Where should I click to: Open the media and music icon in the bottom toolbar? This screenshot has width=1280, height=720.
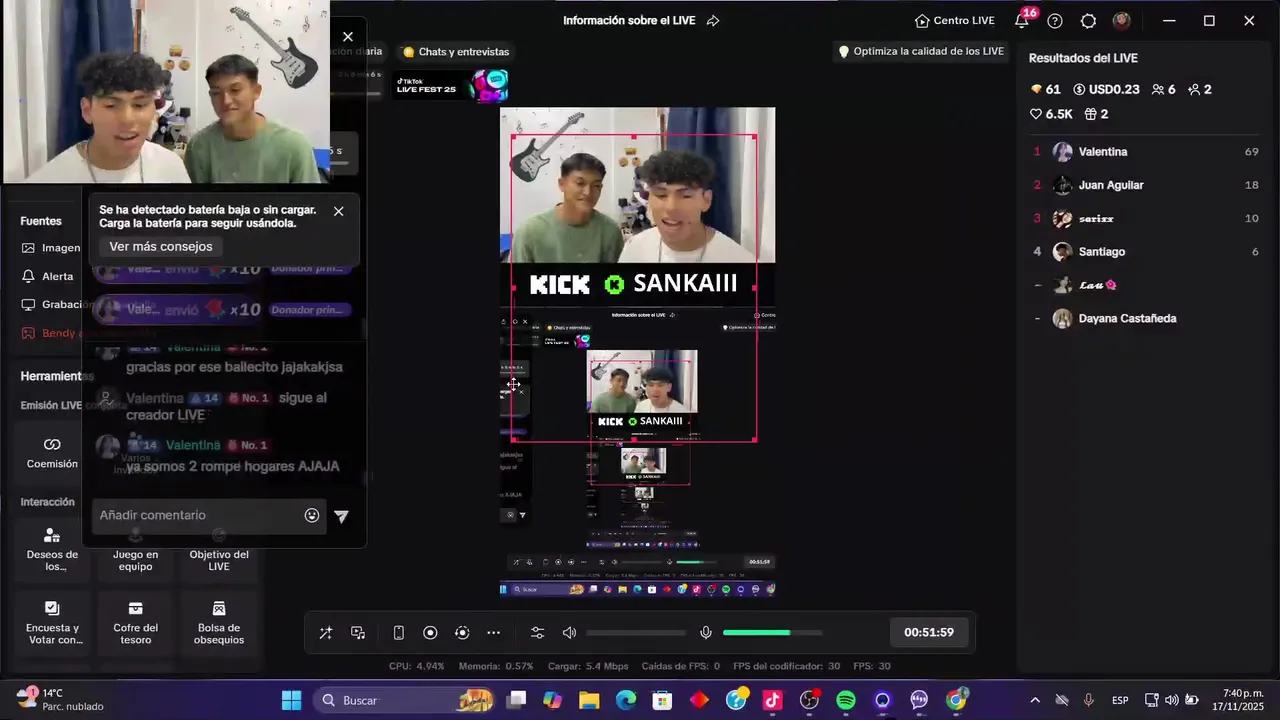pos(358,633)
